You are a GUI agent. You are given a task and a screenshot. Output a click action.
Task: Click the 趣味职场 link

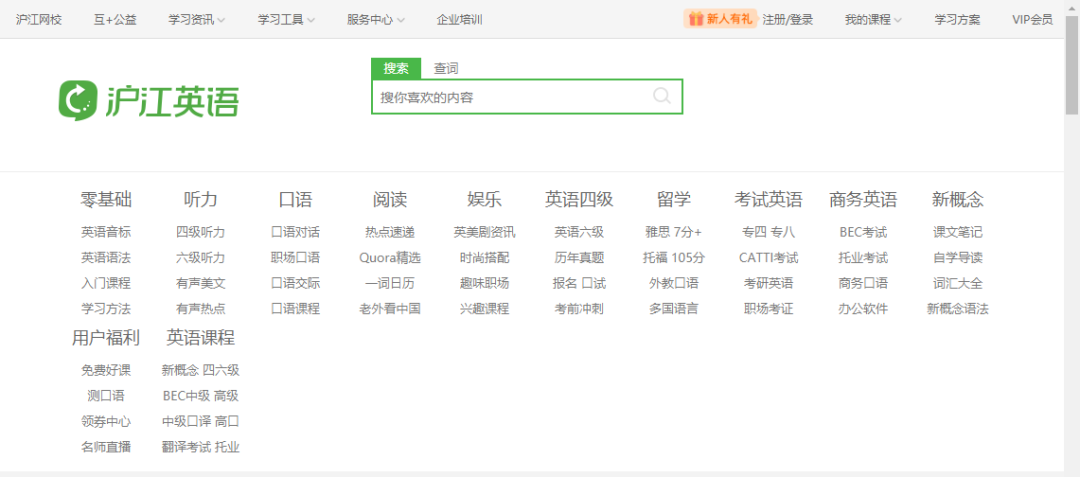[x=484, y=283]
